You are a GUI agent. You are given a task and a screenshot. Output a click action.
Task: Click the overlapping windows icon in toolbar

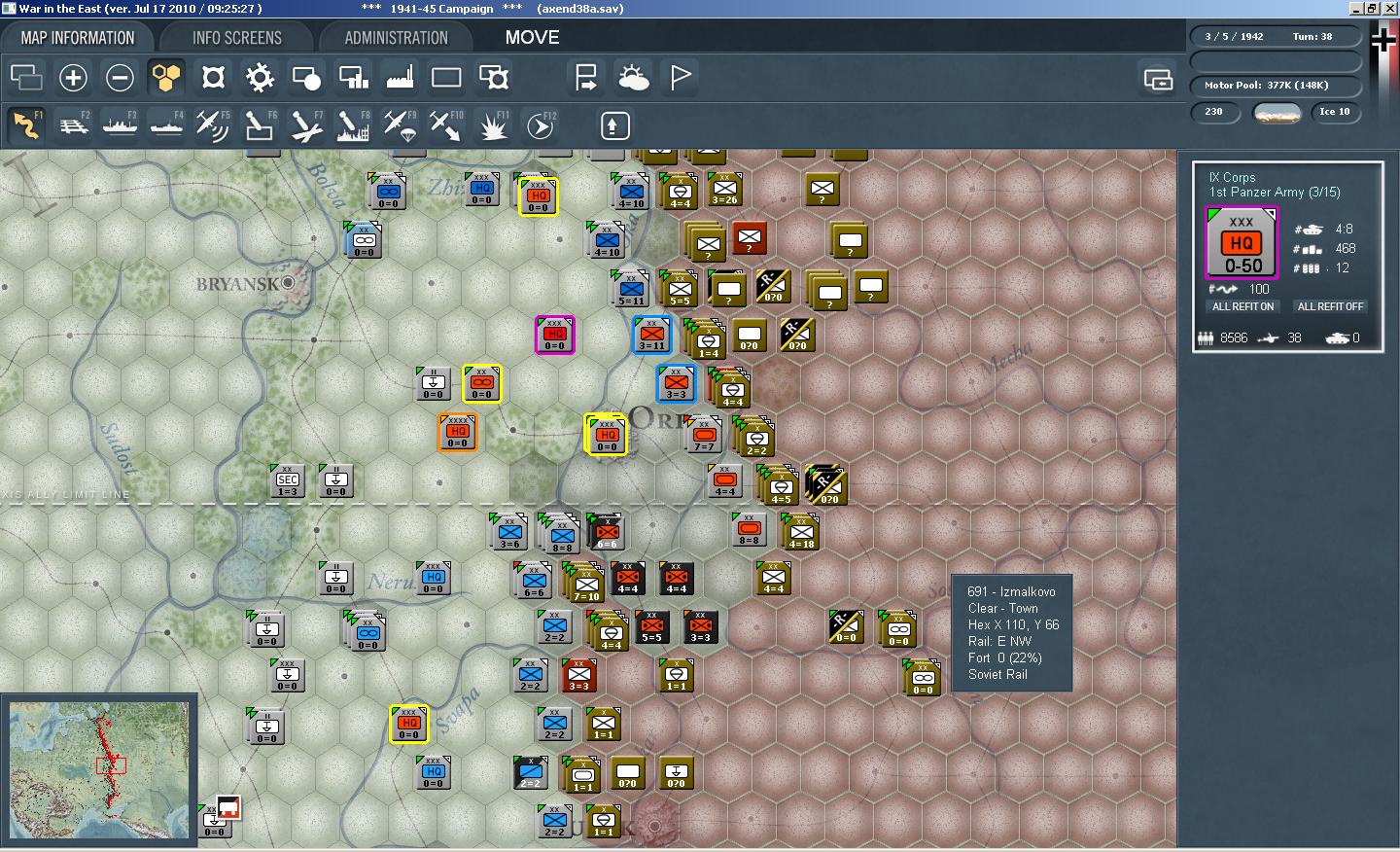pos(26,77)
